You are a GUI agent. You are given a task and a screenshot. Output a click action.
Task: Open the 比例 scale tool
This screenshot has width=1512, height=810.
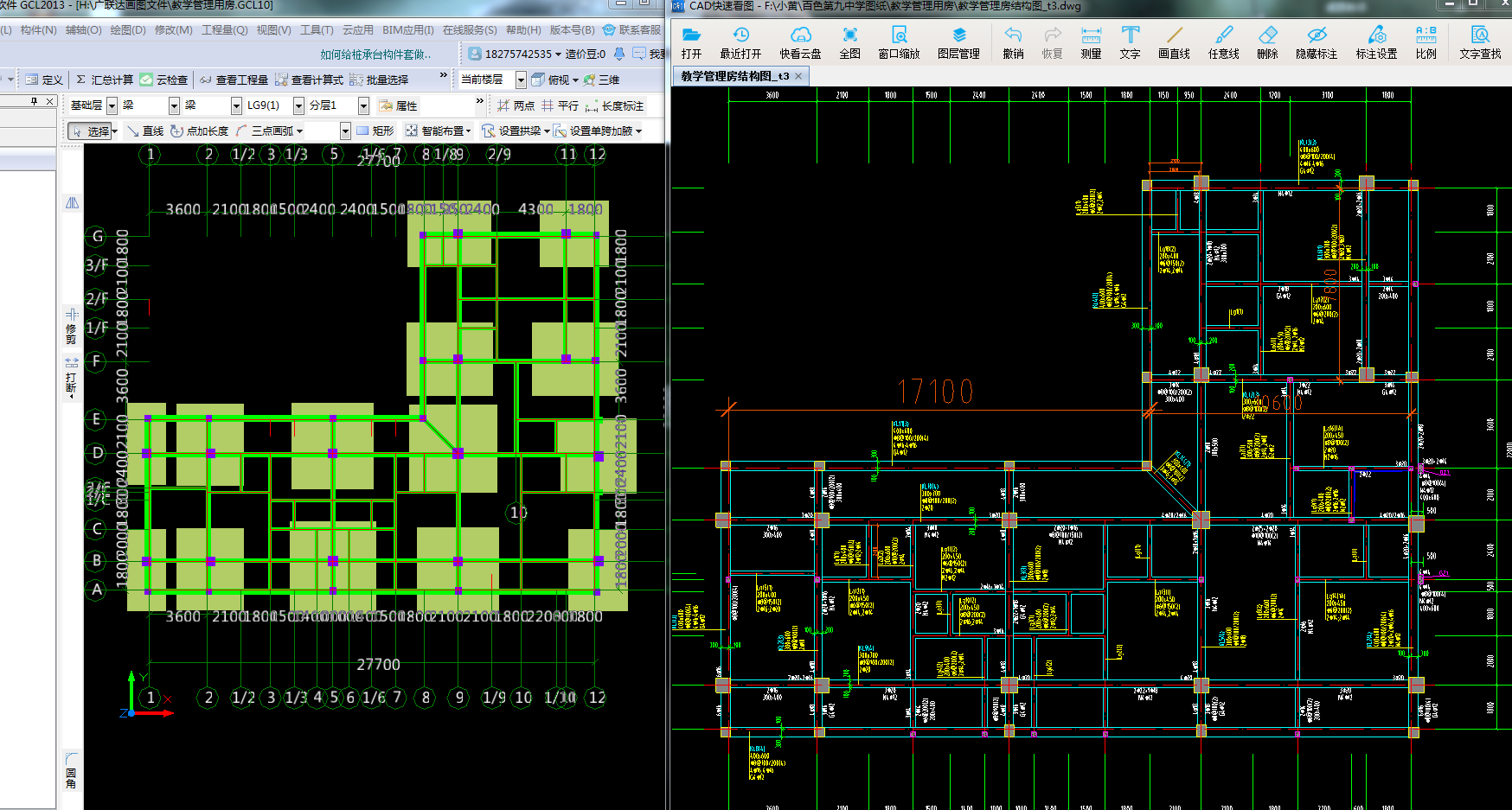point(1426,42)
